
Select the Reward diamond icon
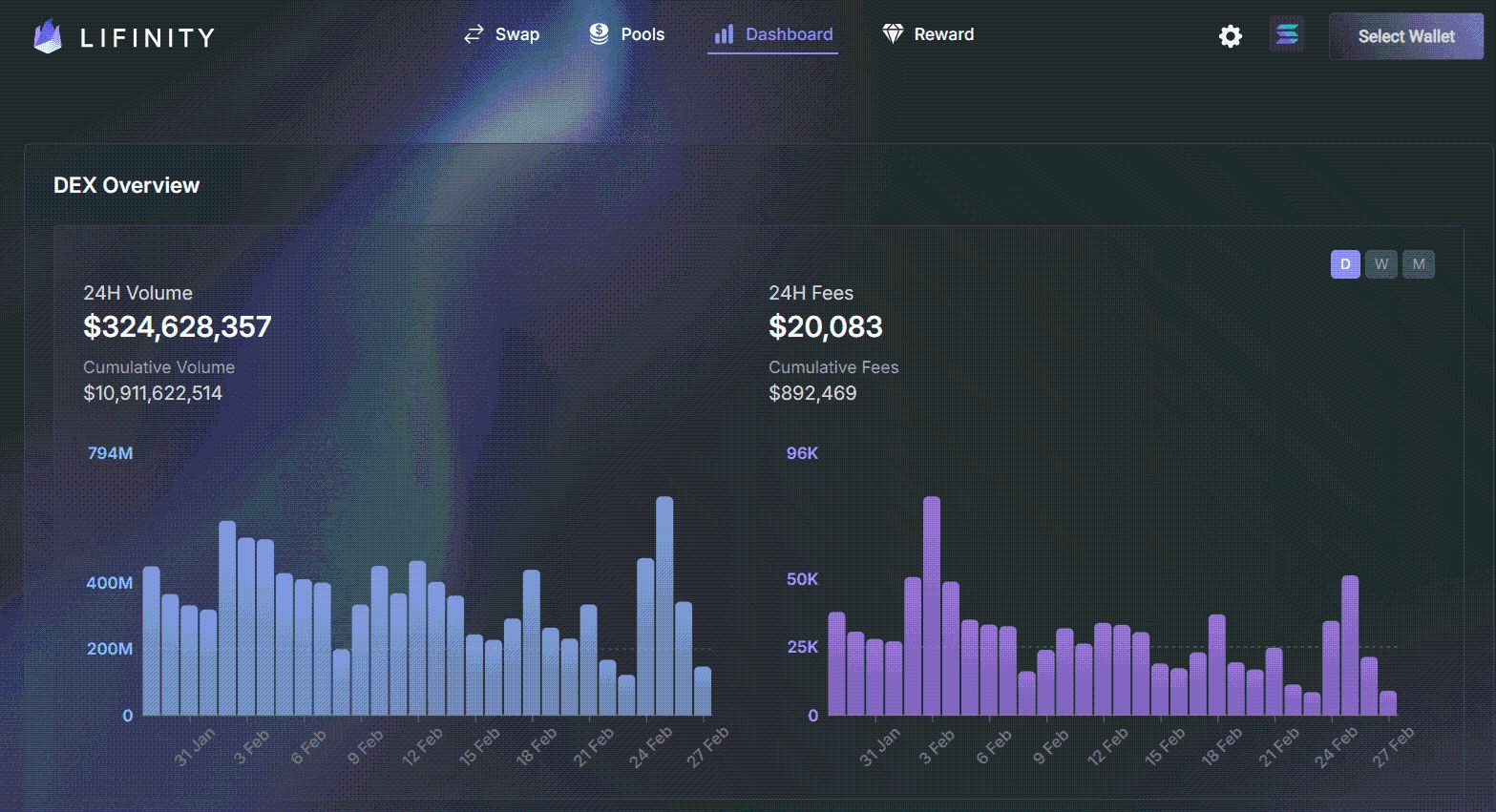(x=894, y=33)
